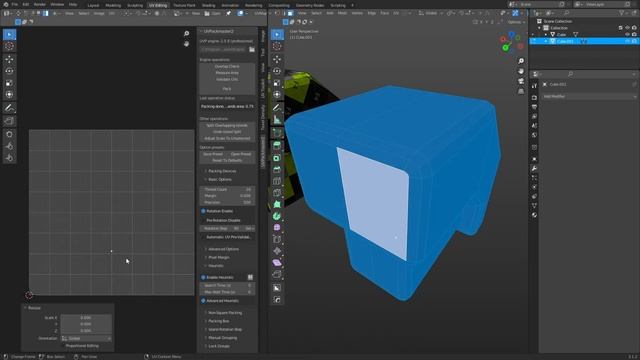This screenshot has width=640, height=360.
Task: Select the Loop Cut tool
Action: pyautogui.click(x=277, y=181)
